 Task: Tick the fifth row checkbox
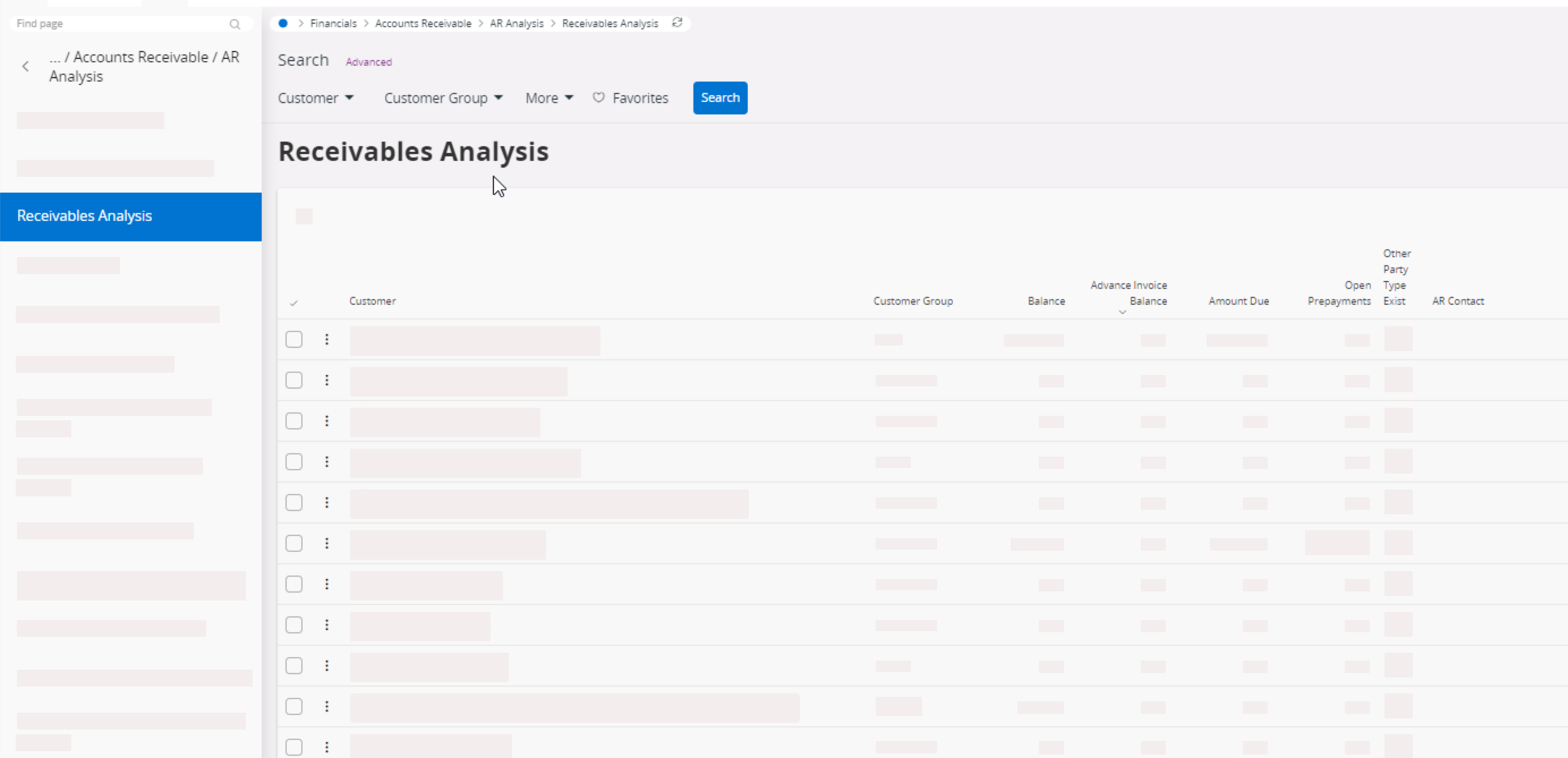point(294,503)
